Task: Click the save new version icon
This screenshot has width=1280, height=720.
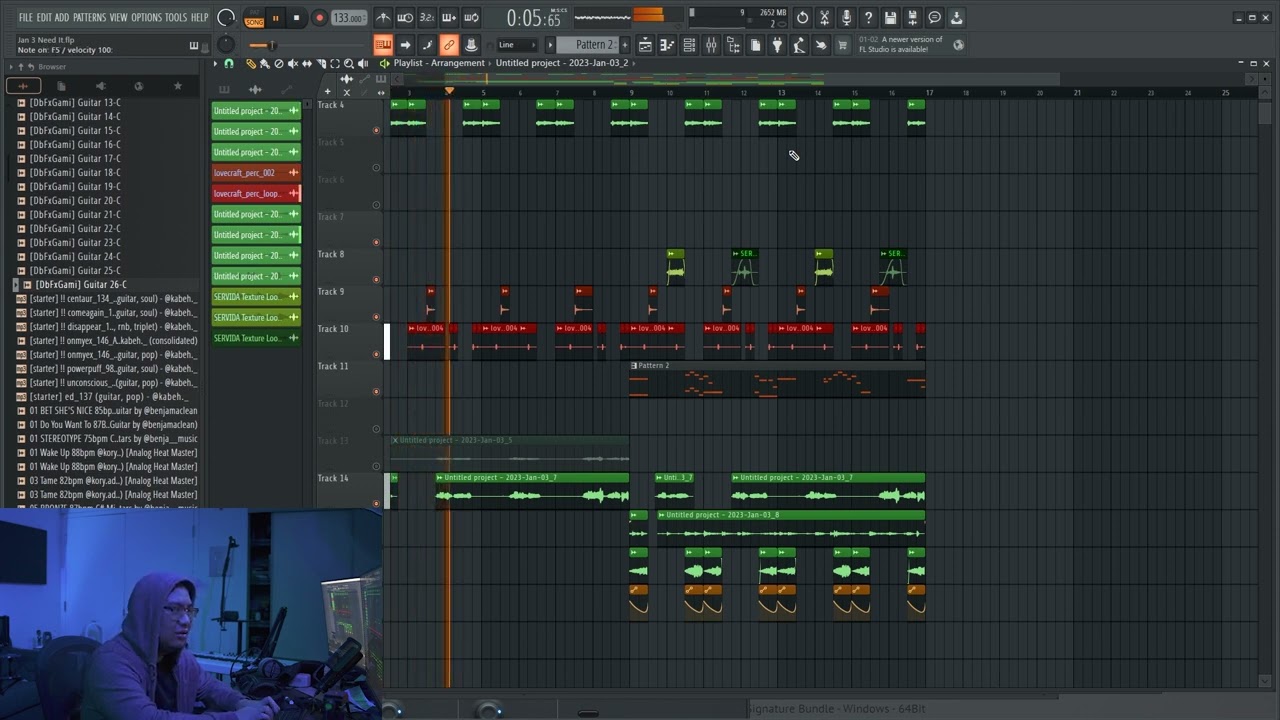Action: [x=912, y=18]
